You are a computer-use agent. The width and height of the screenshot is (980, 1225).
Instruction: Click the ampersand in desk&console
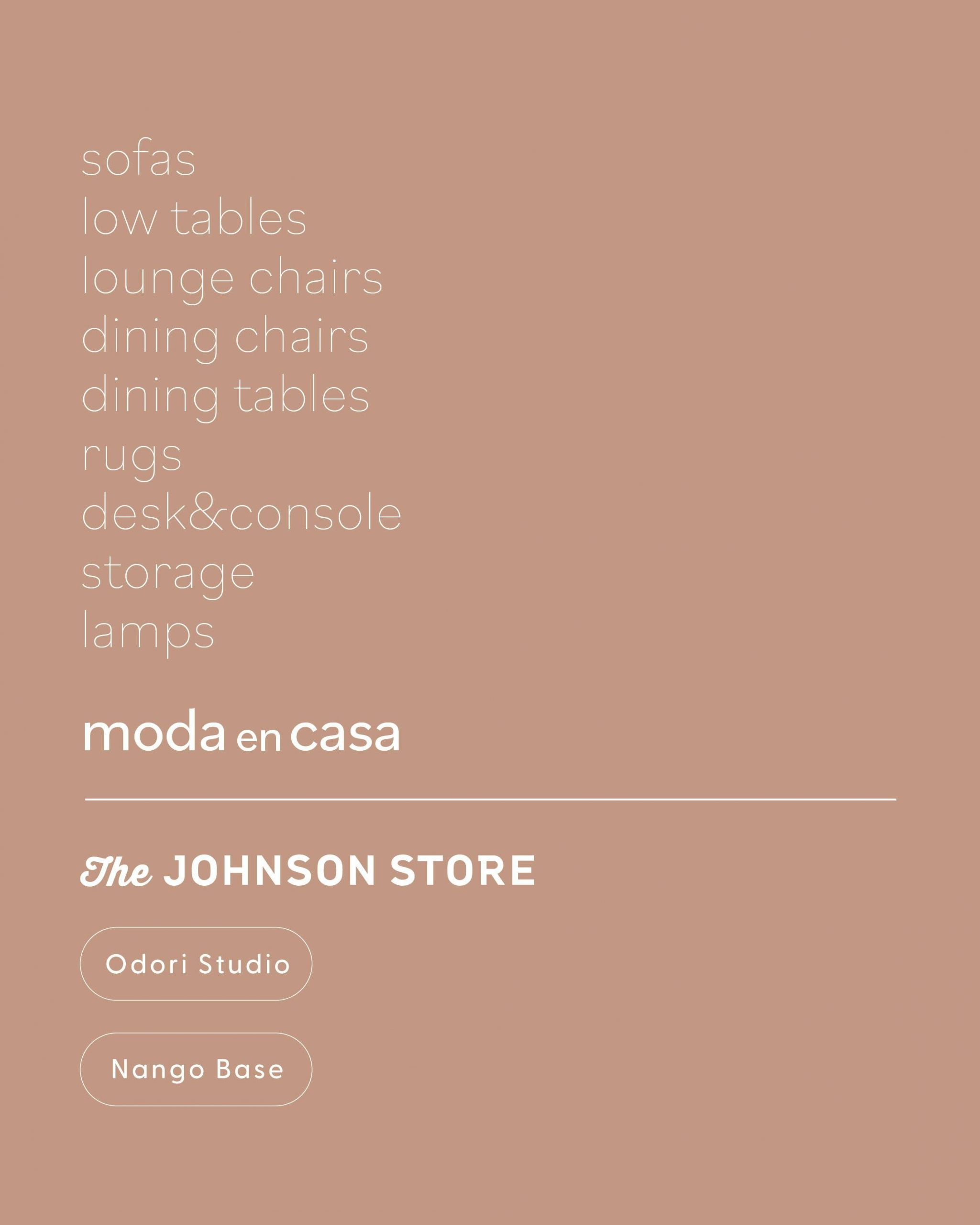click(x=207, y=512)
